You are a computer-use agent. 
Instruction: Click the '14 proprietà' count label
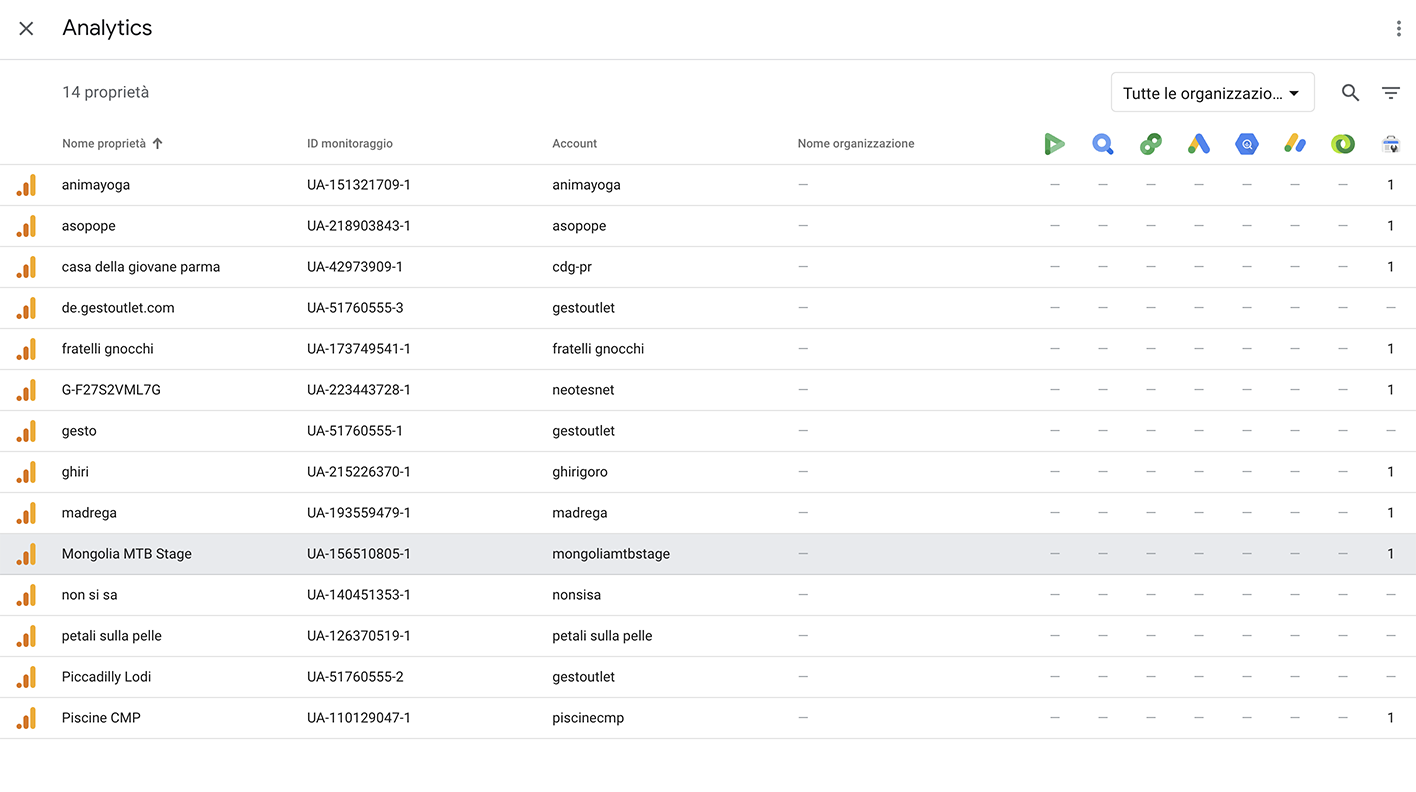[106, 92]
